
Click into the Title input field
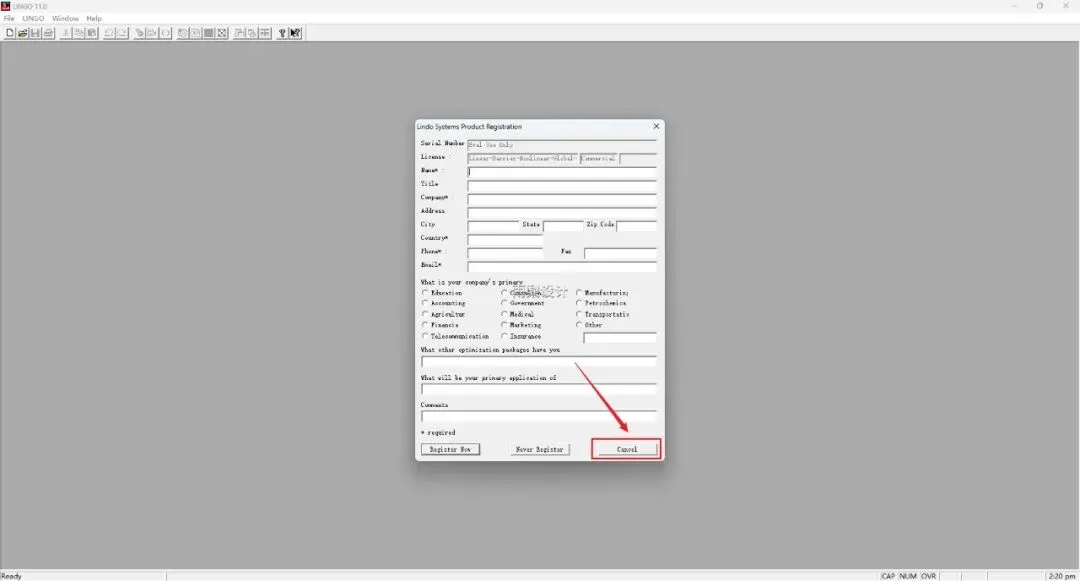click(x=562, y=184)
